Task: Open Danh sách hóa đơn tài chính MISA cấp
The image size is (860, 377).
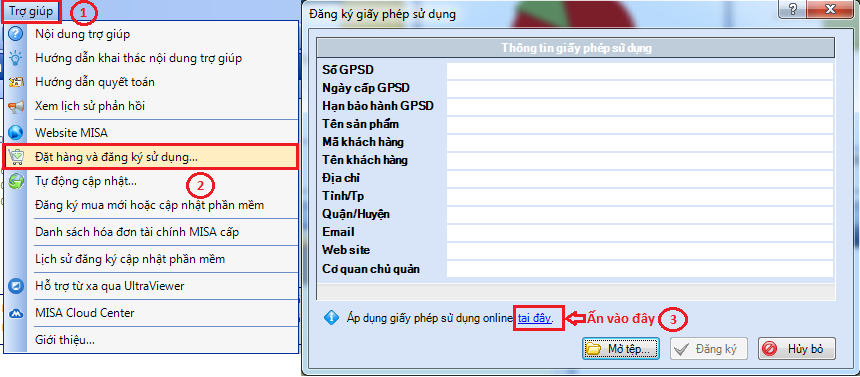Action: point(137,232)
